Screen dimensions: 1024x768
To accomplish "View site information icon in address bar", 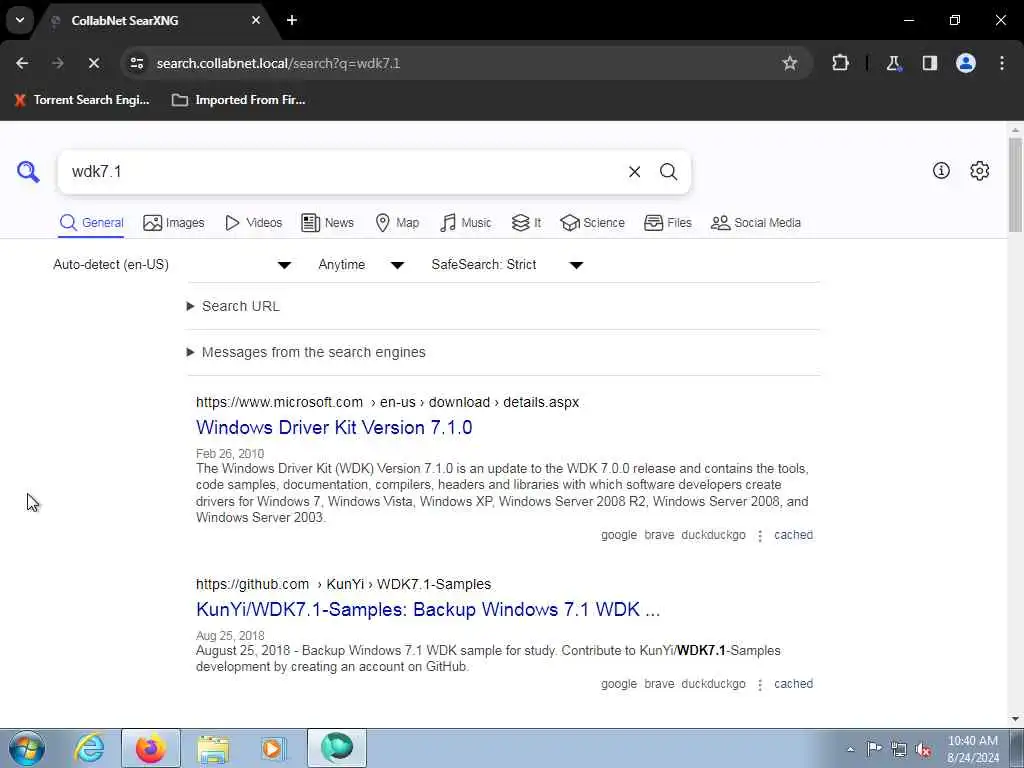I will [x=136, y=63].
